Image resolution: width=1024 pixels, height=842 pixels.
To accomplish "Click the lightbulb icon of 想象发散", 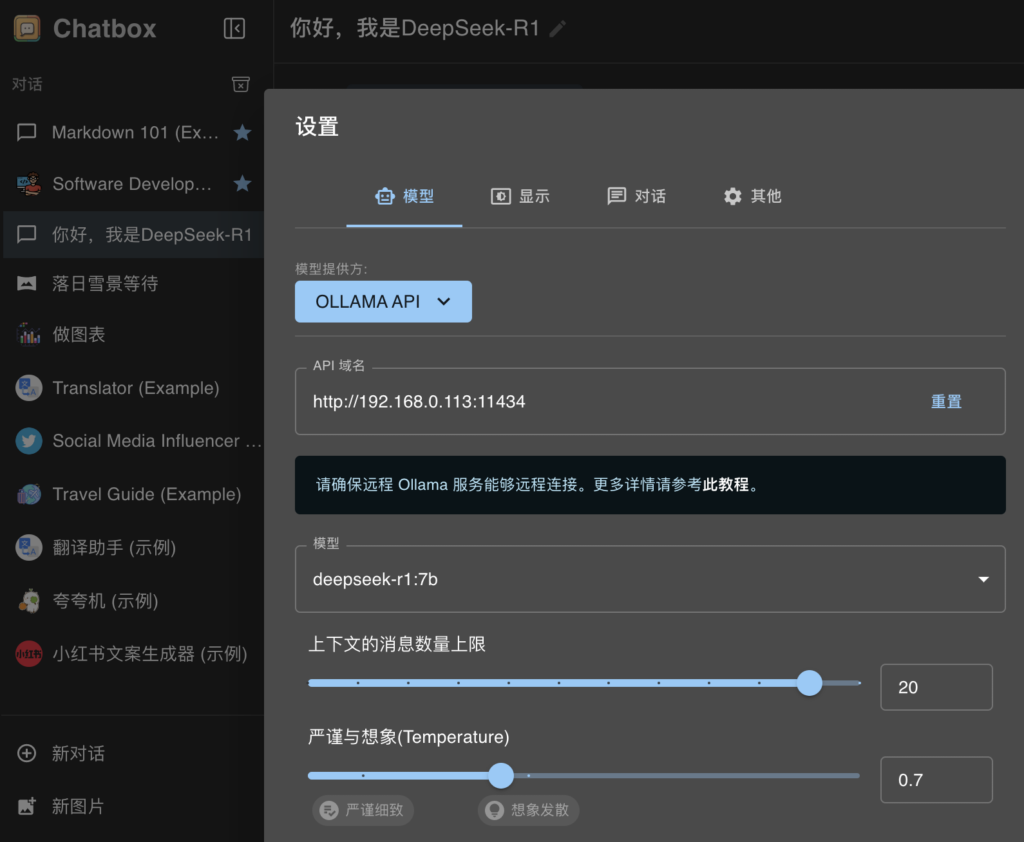I will (494, 810).
